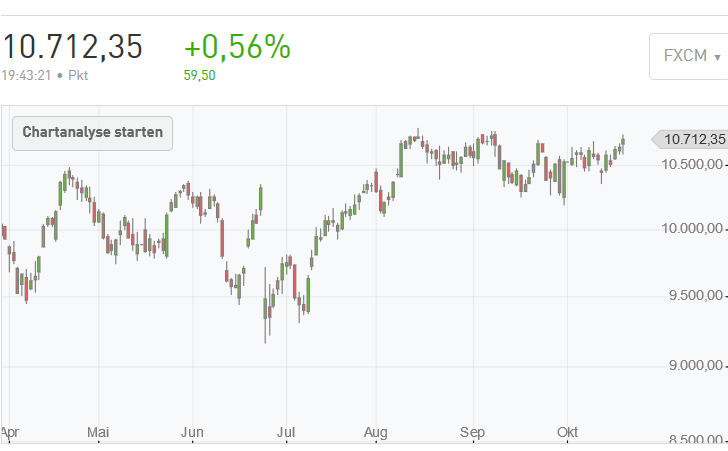
Task: Click the current price tag on the right axis
Action: point(690,139)
